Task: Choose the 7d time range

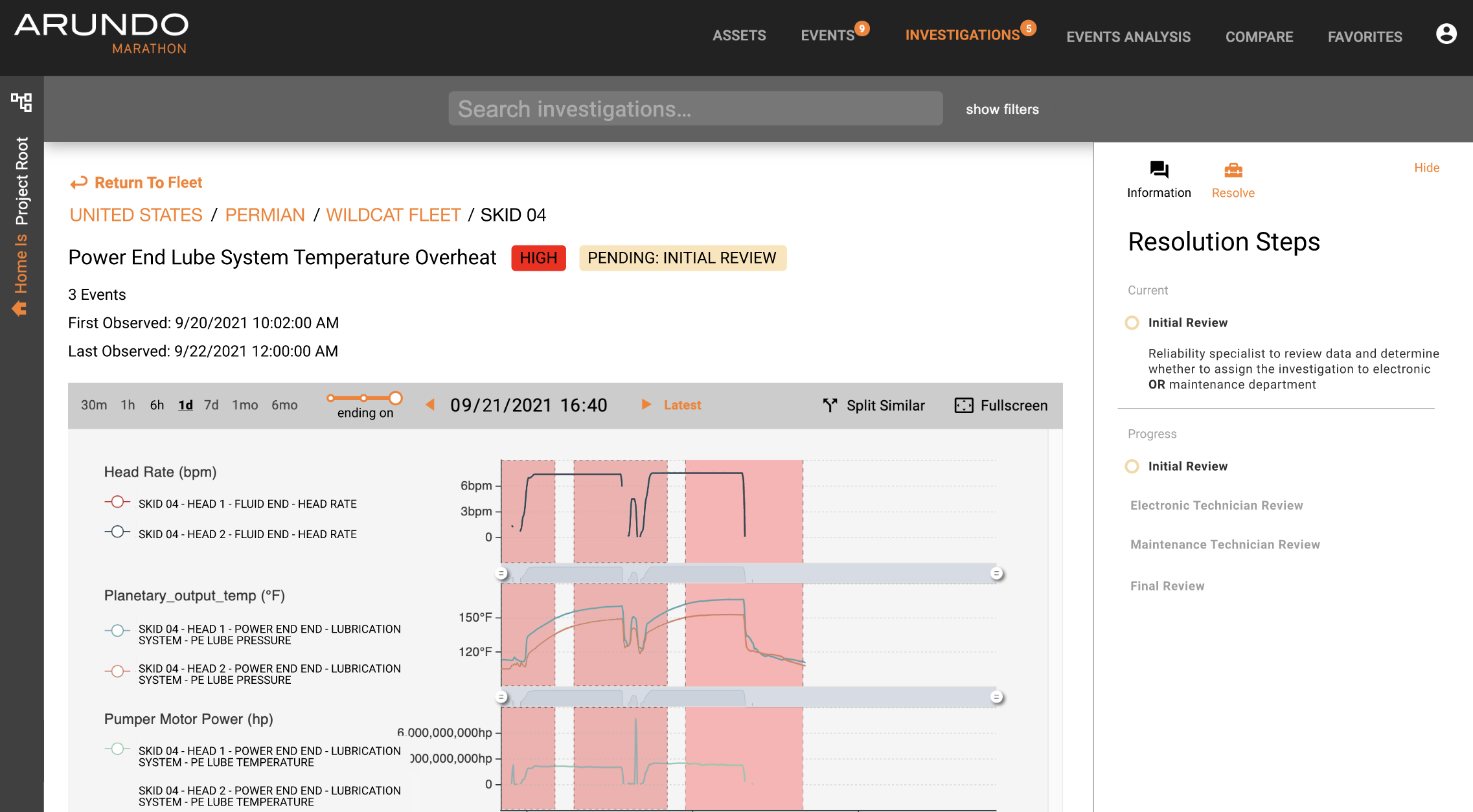Action: tap(211, 405)
